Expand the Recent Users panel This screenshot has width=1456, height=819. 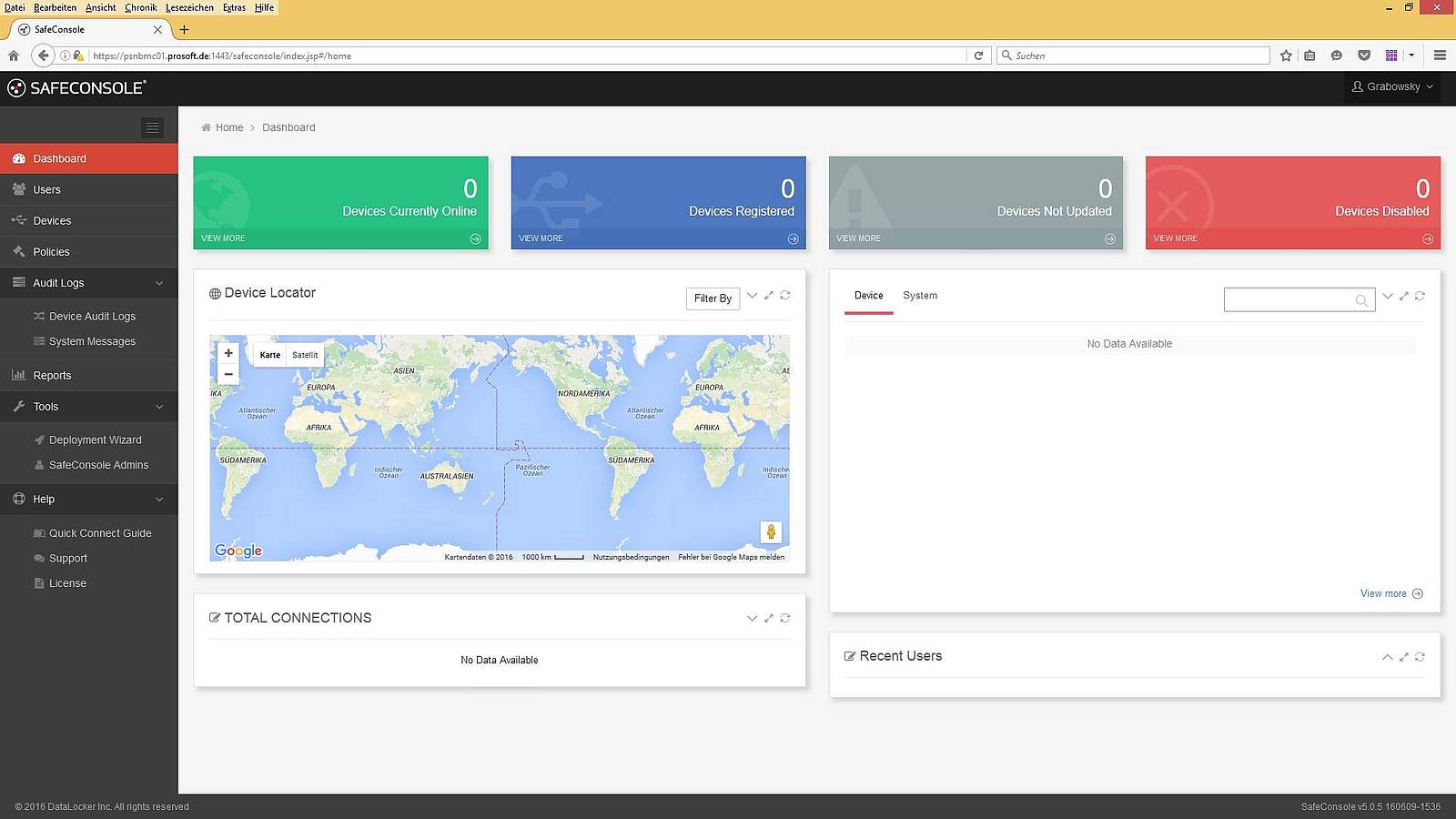(x=1387, y=657)
